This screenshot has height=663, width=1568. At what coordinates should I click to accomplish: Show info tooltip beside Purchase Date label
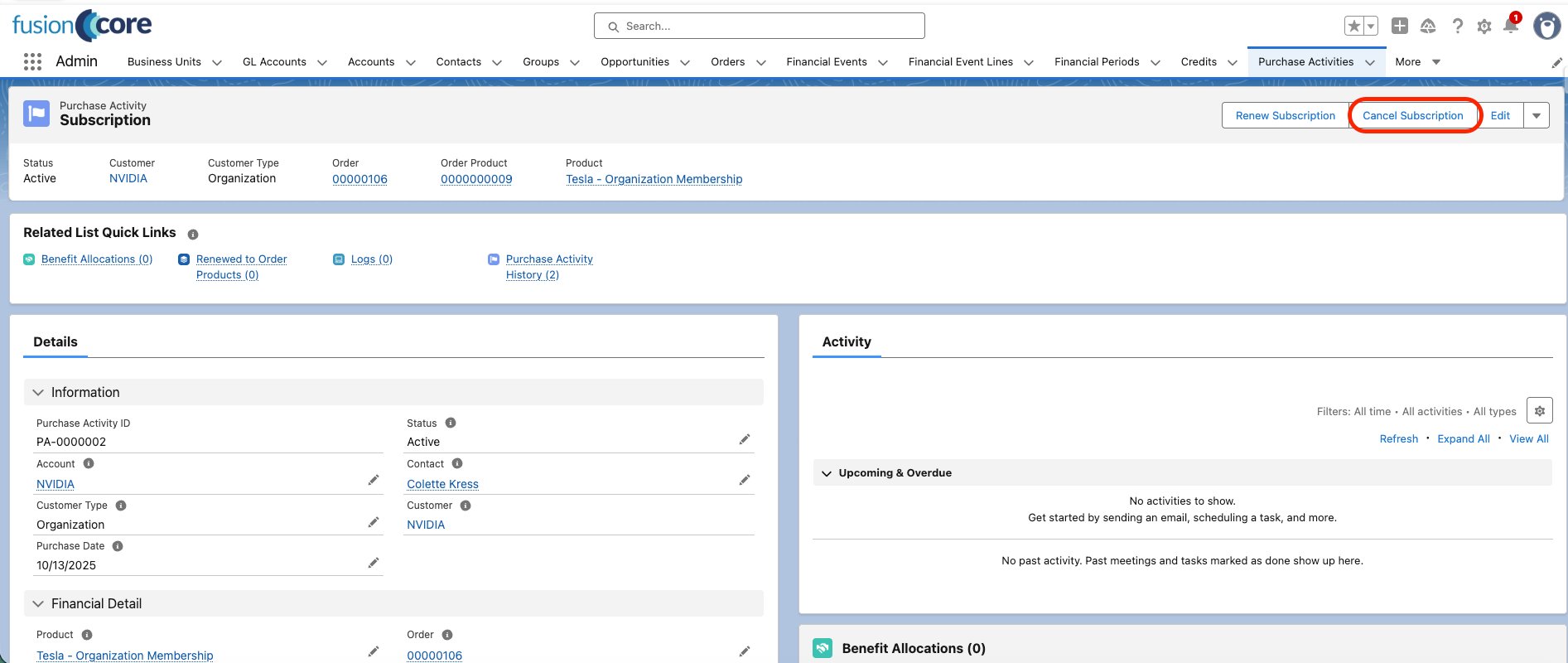(x=118, y=546)
